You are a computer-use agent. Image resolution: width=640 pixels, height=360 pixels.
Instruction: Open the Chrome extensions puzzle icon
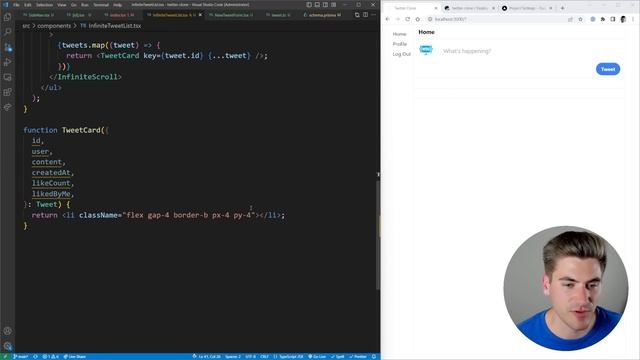tap(602, 19)
